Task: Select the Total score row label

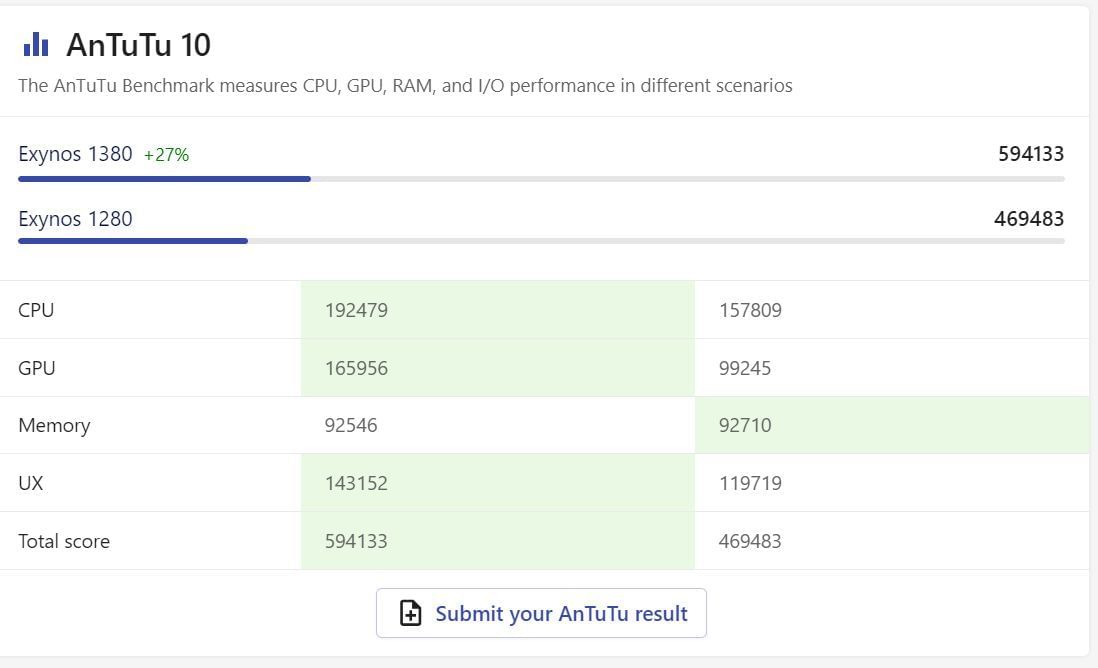Action: pyautogui.click(x=64, y=541)
